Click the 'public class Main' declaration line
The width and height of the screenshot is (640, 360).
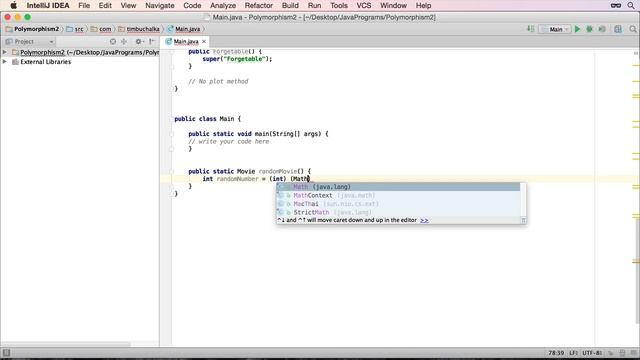click(207, 119)
